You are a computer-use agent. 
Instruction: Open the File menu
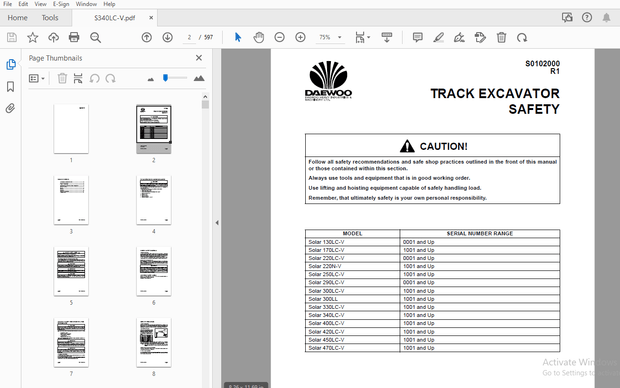click(x=7, y=4)
